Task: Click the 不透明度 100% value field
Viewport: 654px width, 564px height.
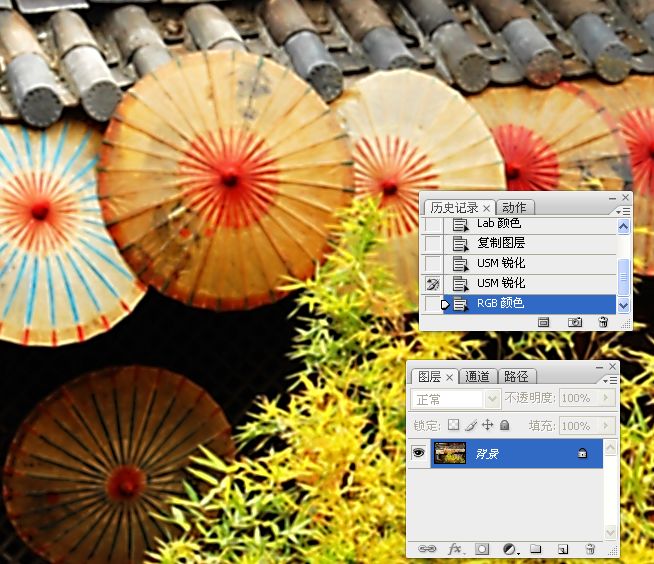Action: click(580, 398)
